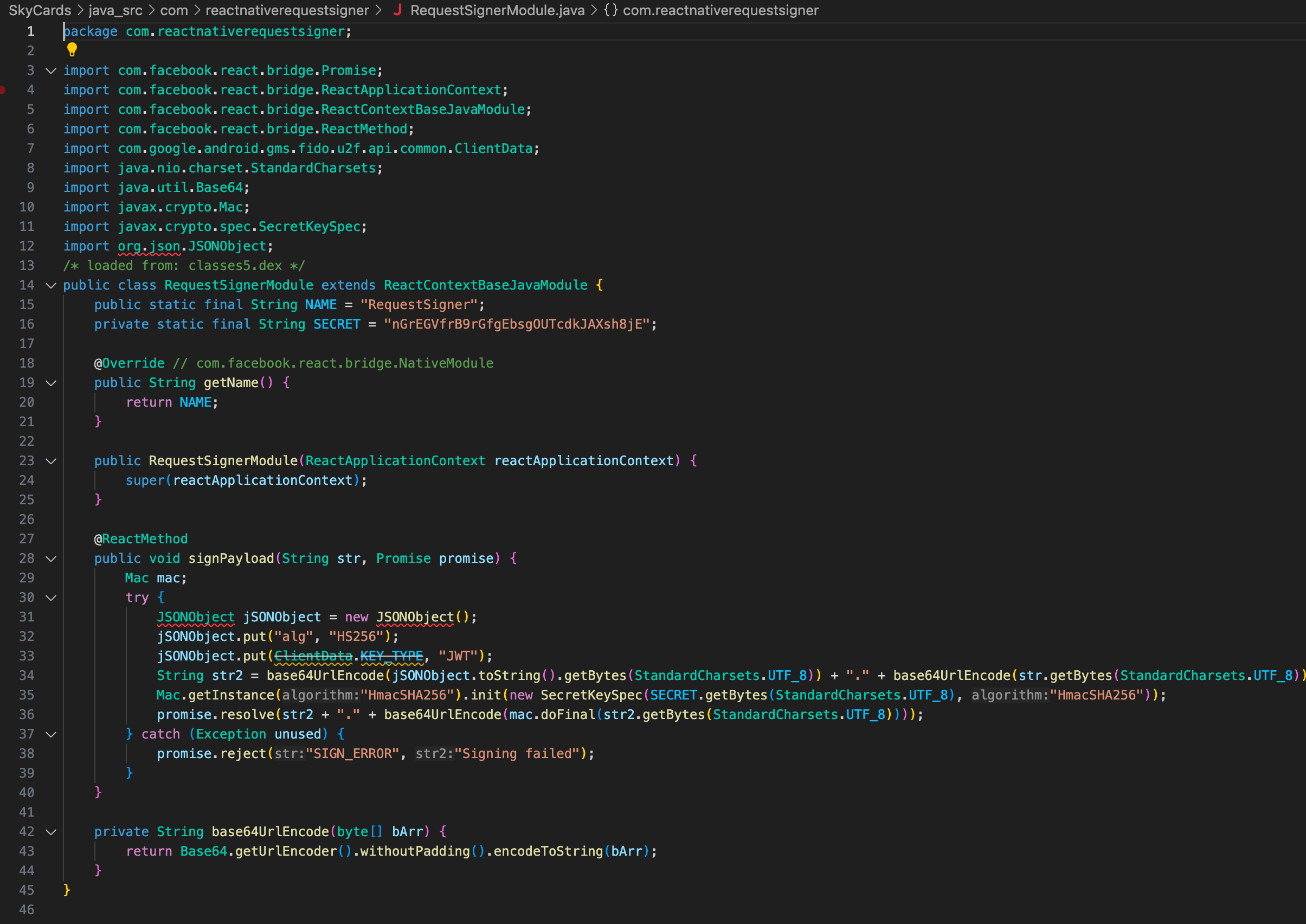Screen dimensions: 1306x924
Task: Click signPayload method name
Action: pyautogui.click(x=231, y=559)
